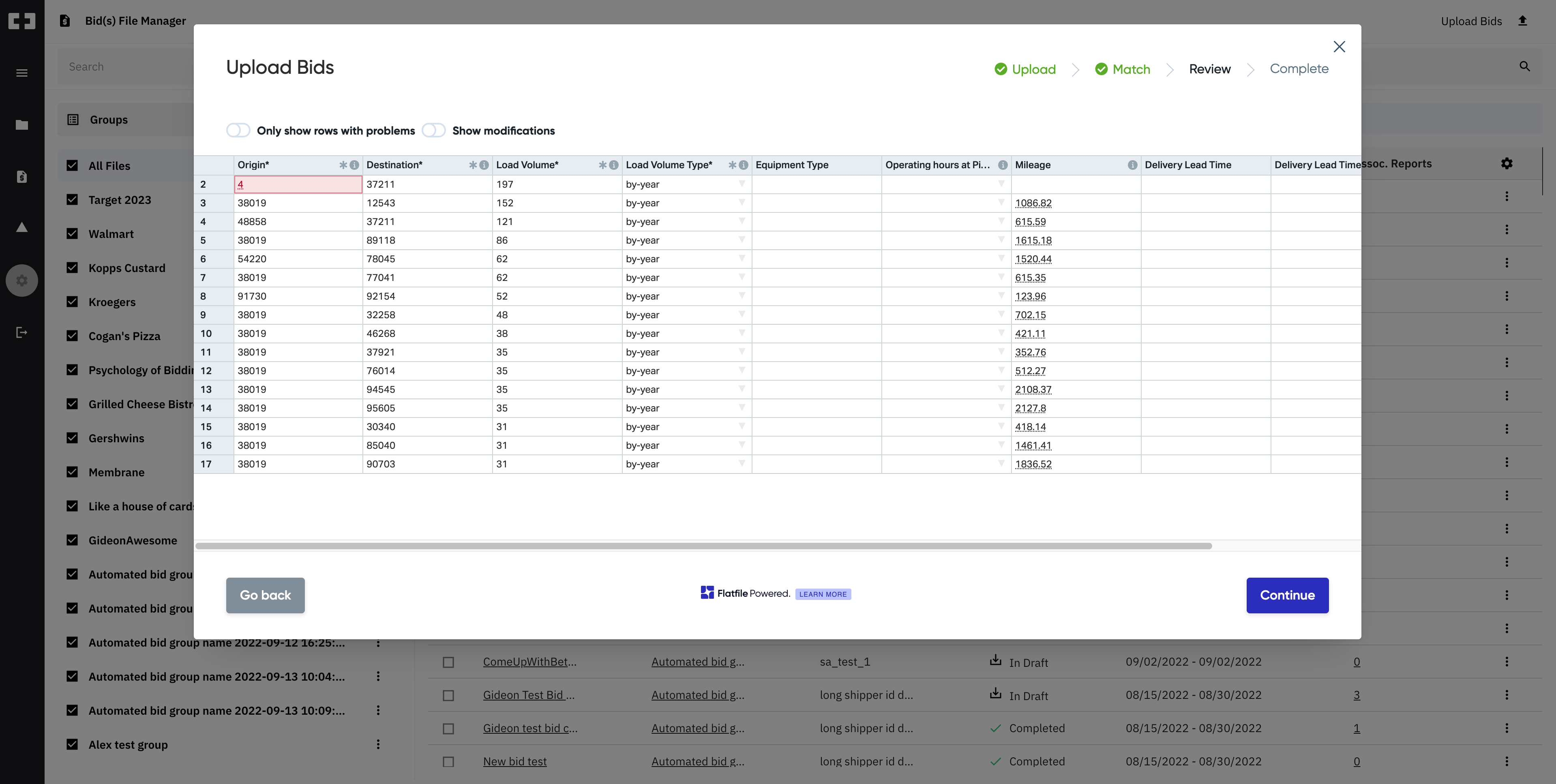Turn on the Show modifications toggle
The image size is (1556, 784).
(x=433, y=130)
